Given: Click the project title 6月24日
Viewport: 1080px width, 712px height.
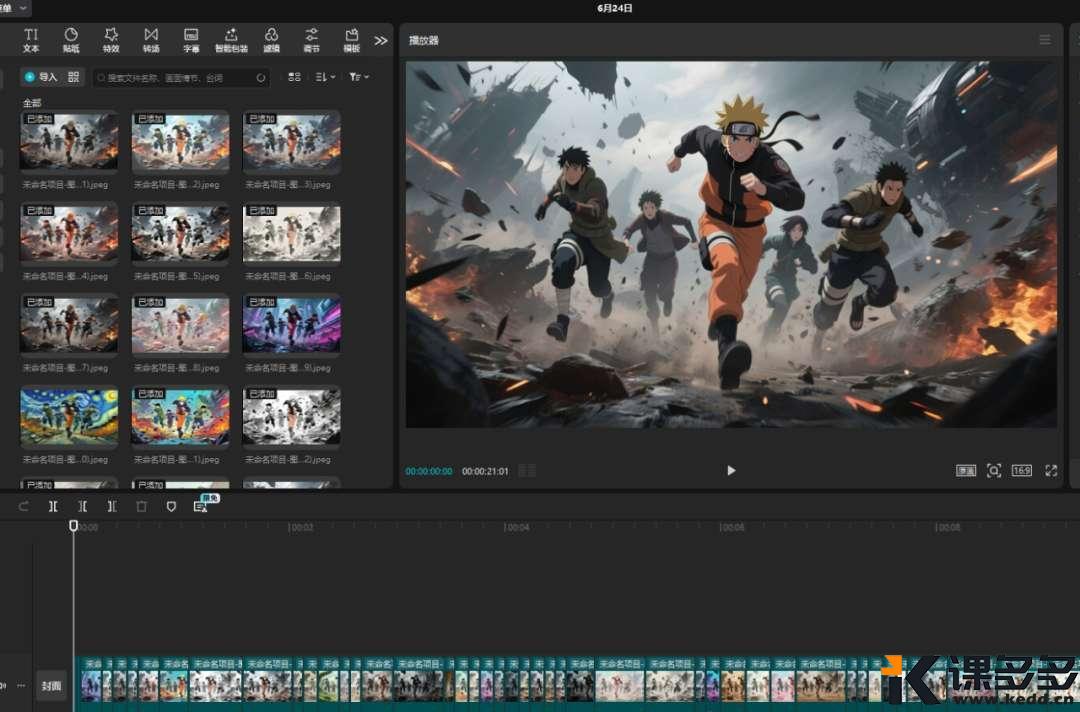Looking at the screenshot, I should [x=614, y=8].
